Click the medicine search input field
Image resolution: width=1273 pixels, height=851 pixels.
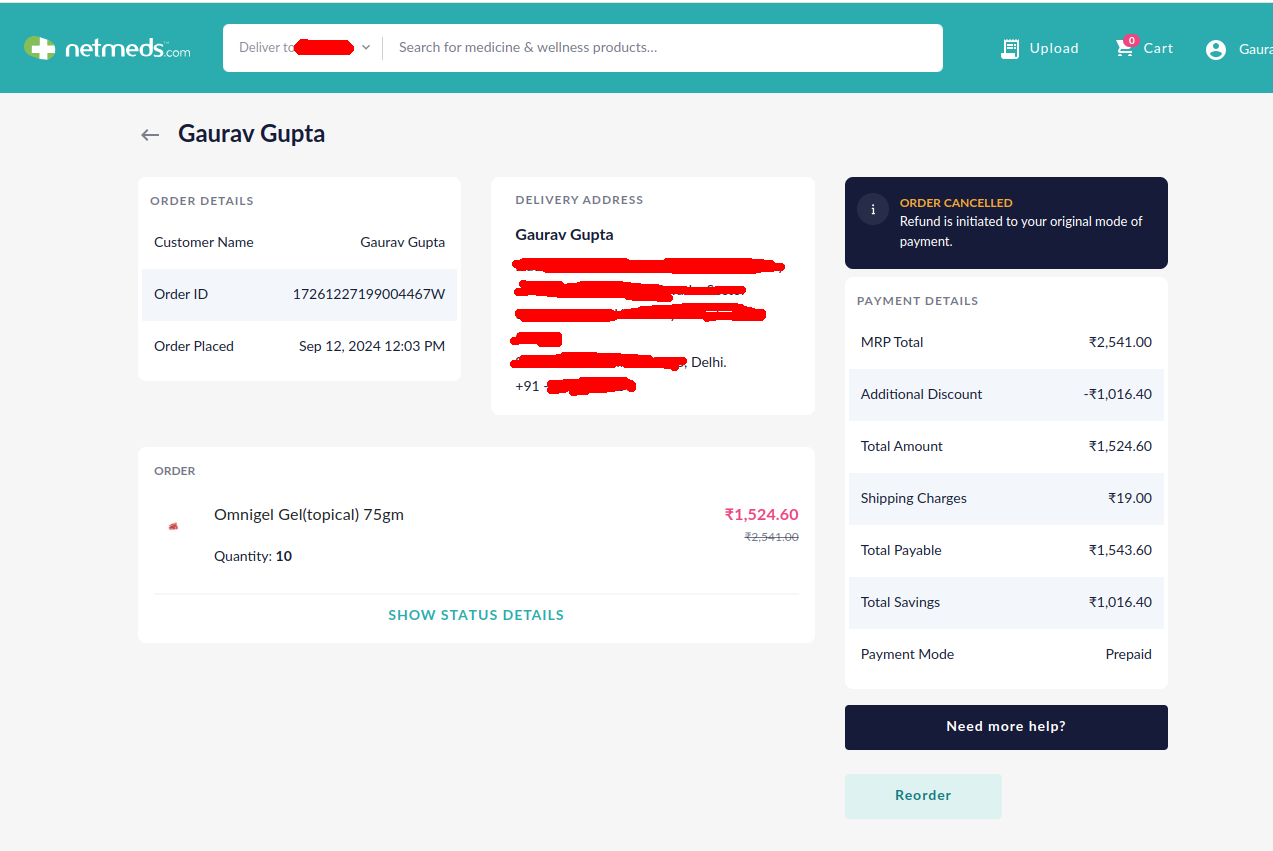(x=660, y=48)
